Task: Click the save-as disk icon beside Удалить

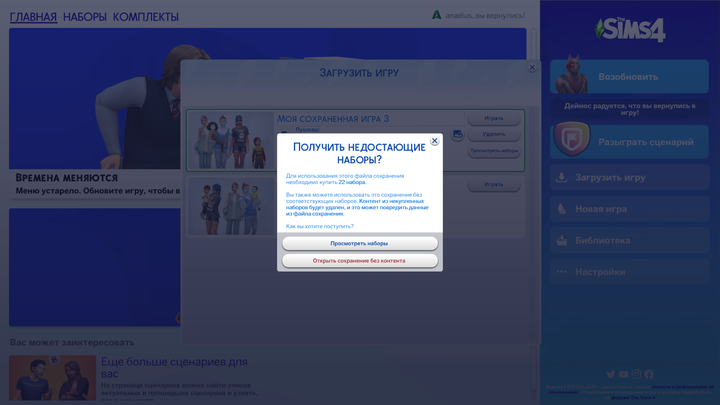Action: click(457, 134)
